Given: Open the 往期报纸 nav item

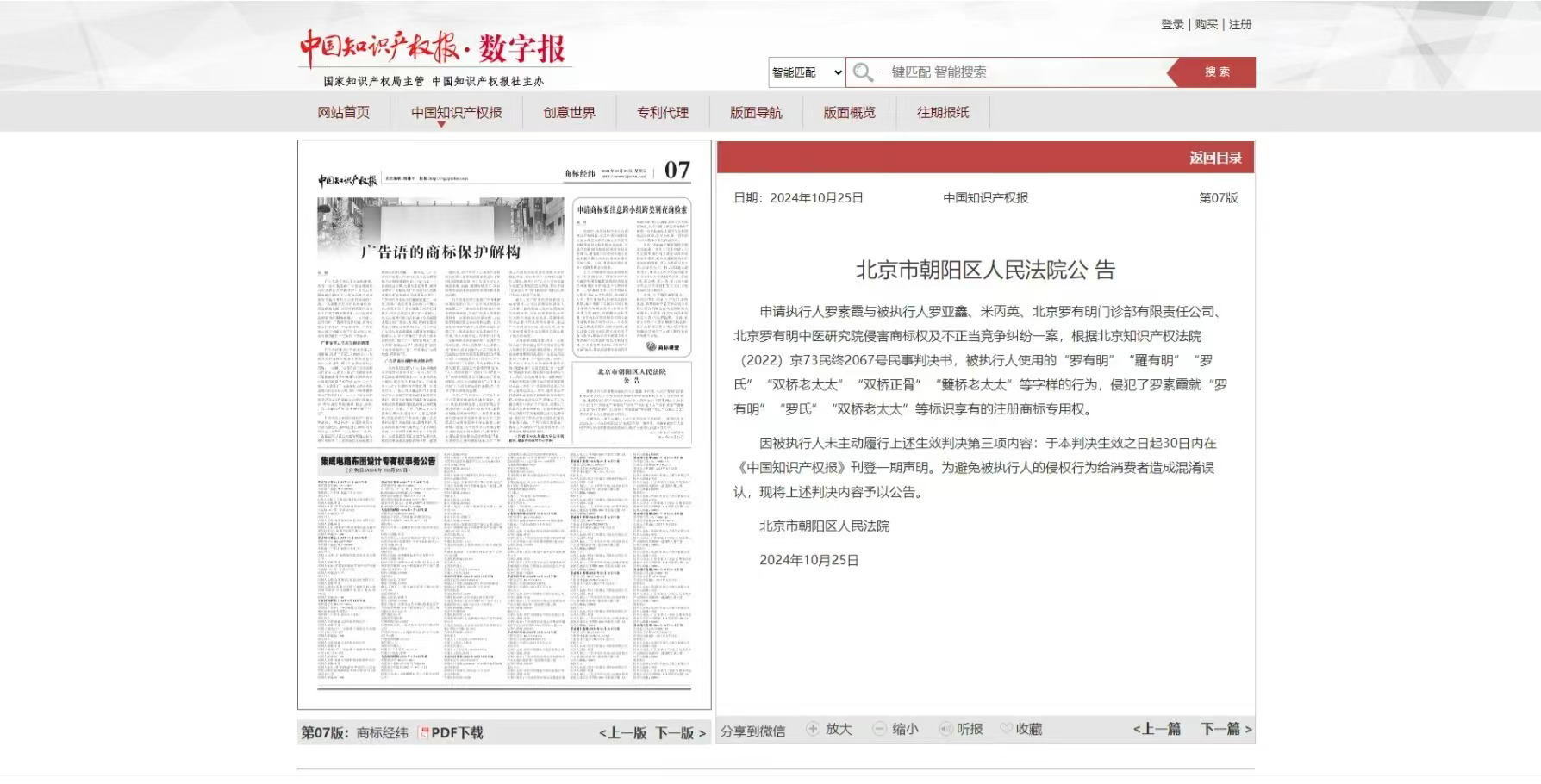Looking at the screenshot, I should click(x=943, y=112).
